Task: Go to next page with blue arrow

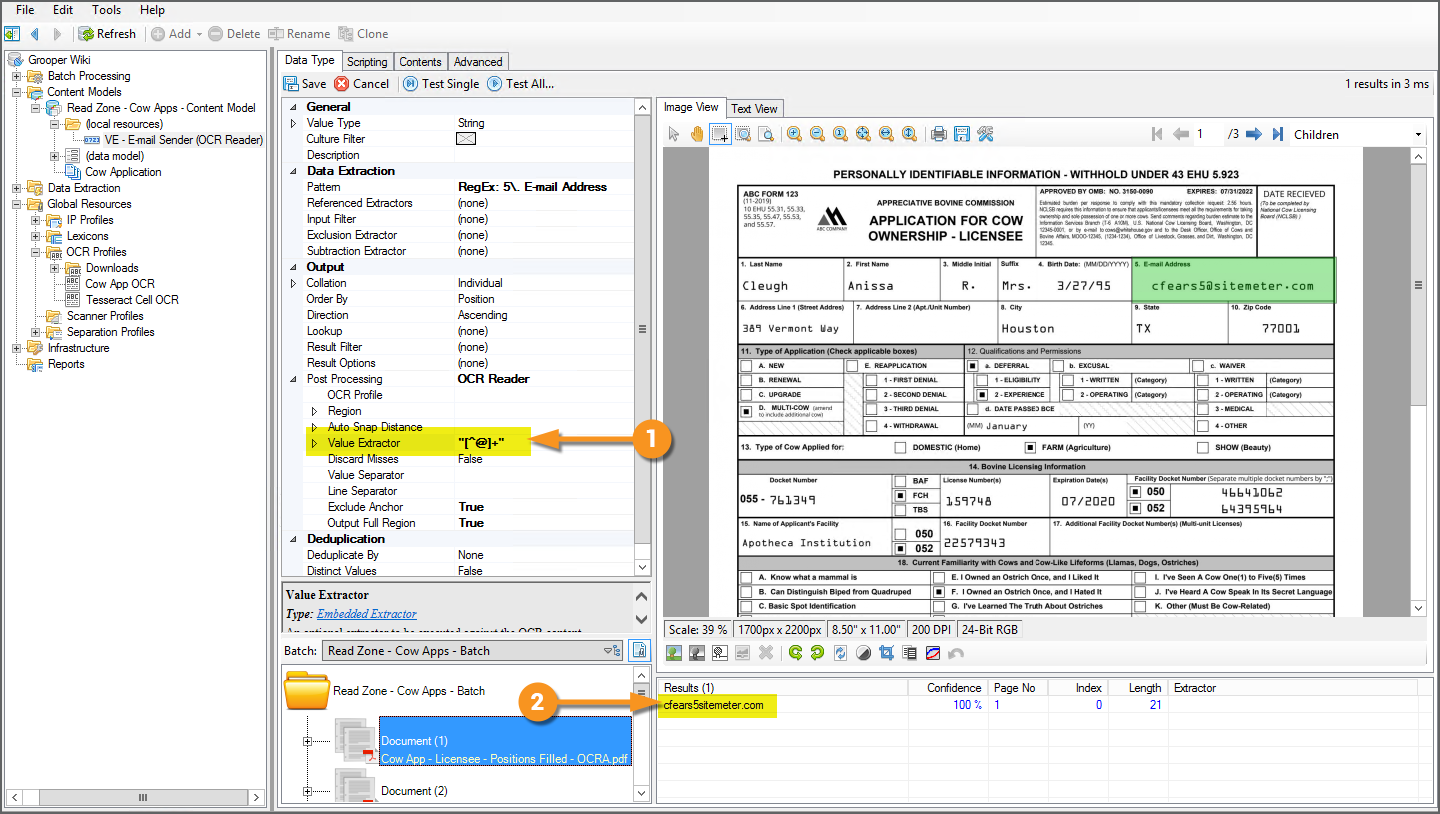Action: click(1253, 134)
